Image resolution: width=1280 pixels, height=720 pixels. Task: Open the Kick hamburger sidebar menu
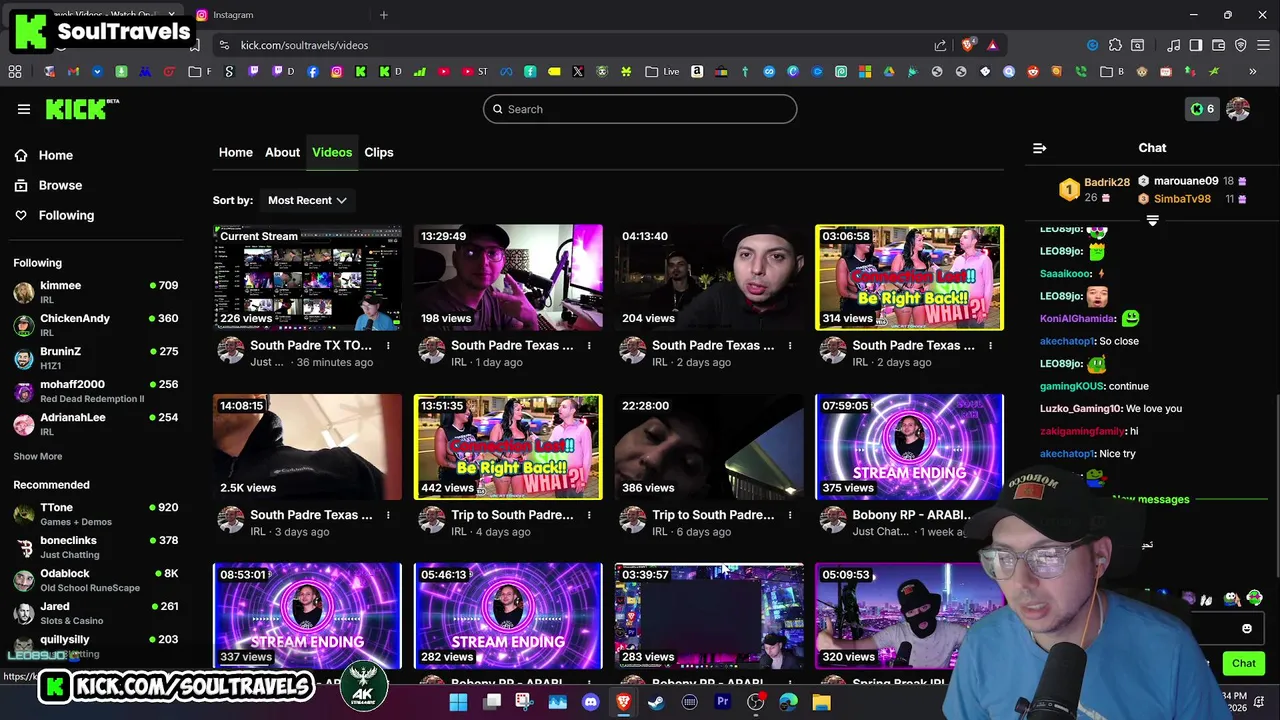coord(24,109)
